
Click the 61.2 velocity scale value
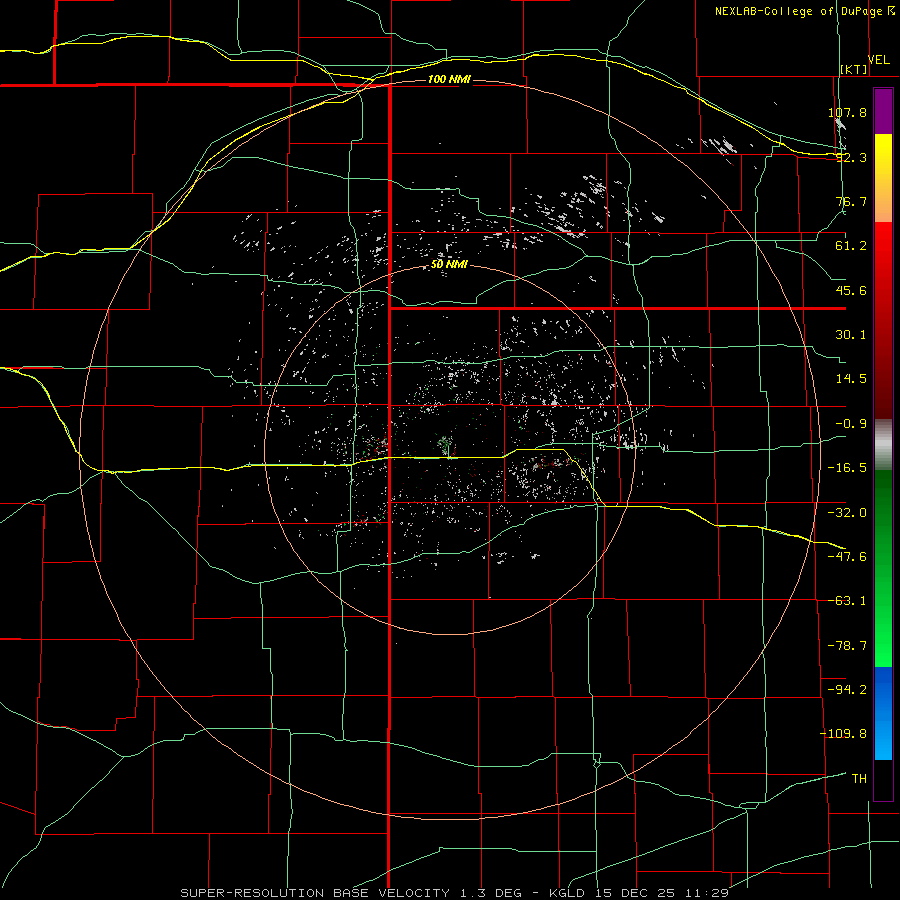[x=851, y=246]
